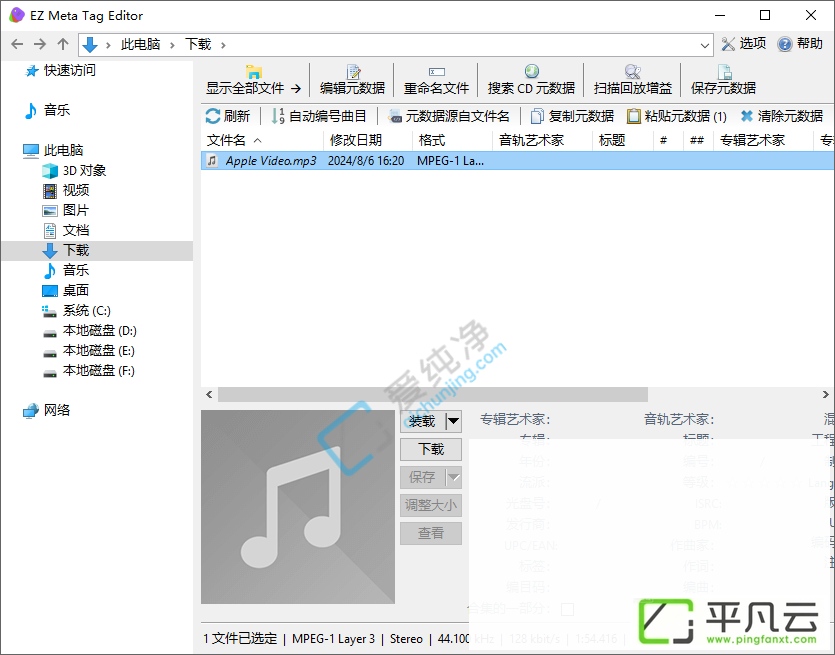The image size is (835, 655).
Task: Click 保存元数据 toolbar button
Action: 723,79
